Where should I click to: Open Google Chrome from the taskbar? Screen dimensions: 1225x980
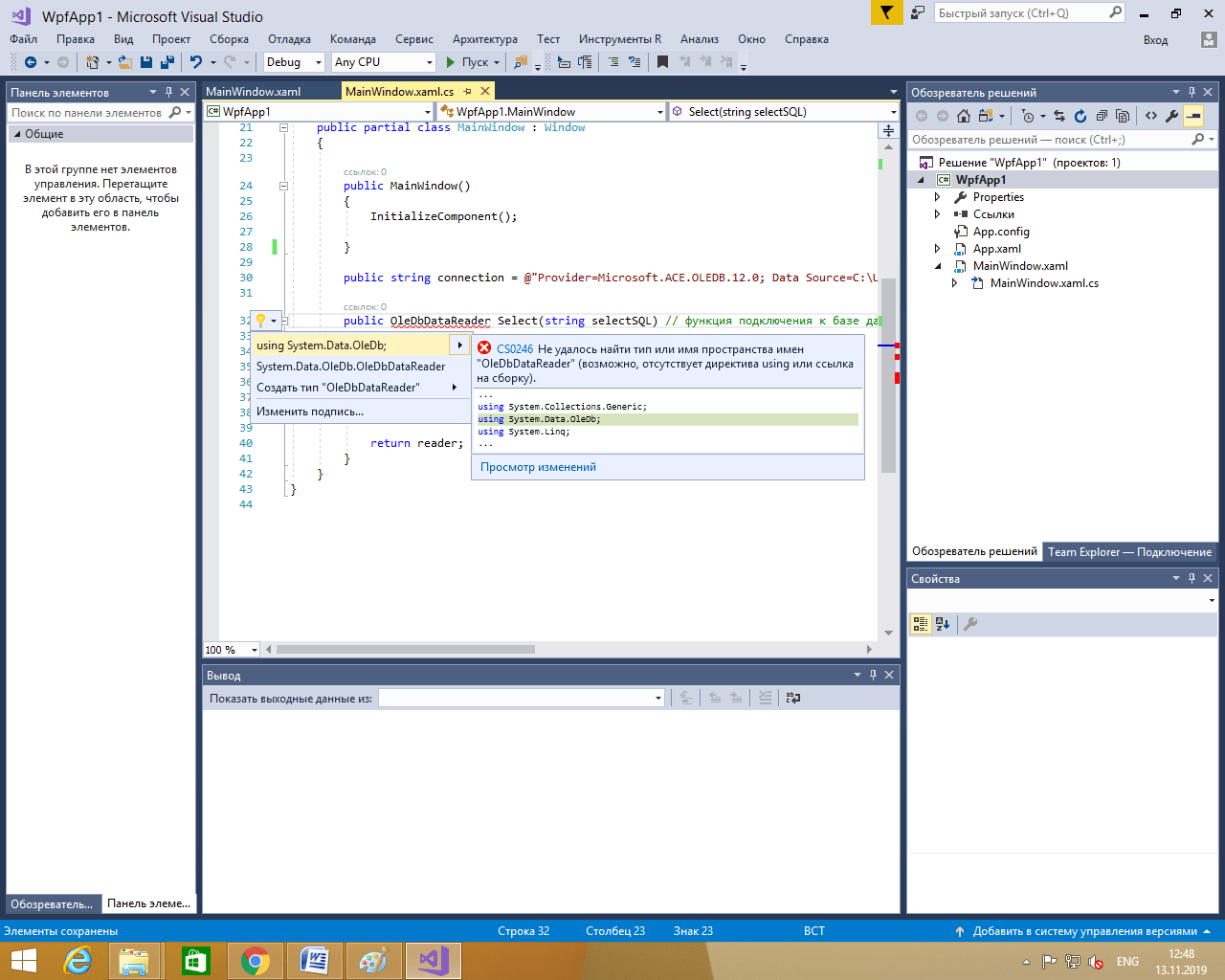[x=256, y=961]
